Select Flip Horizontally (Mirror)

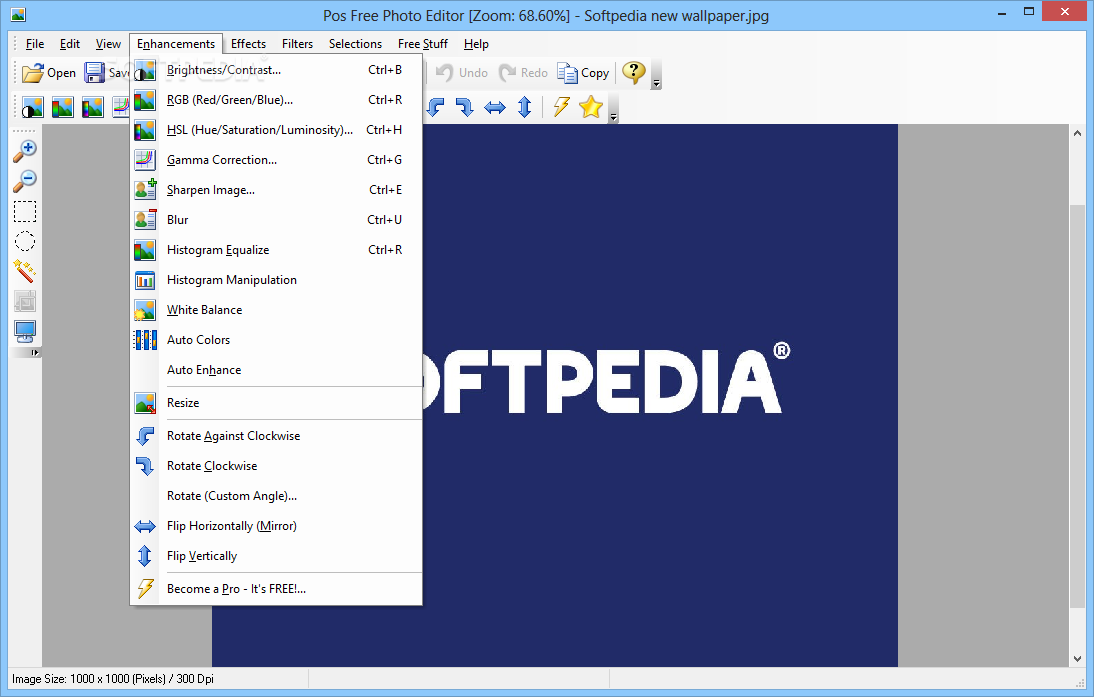click(276, 525)
